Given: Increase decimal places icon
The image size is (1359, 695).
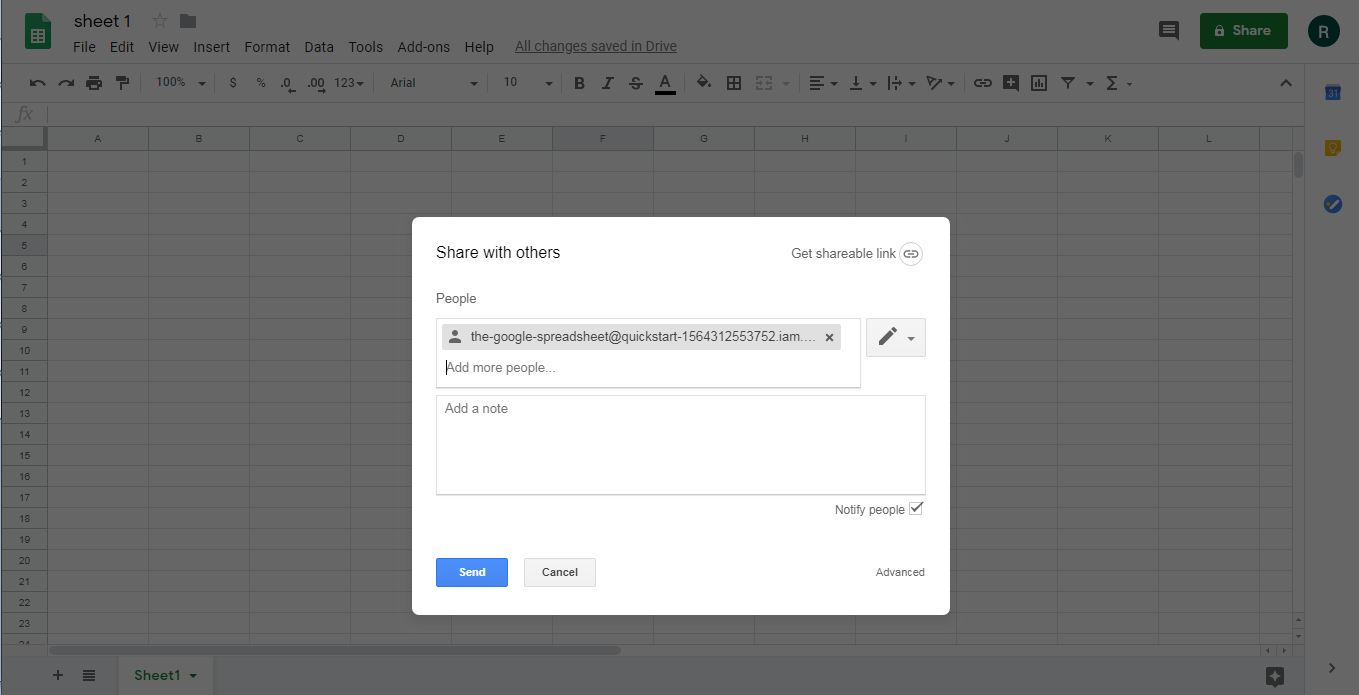Looking at the screenshot, I should 316,83.
